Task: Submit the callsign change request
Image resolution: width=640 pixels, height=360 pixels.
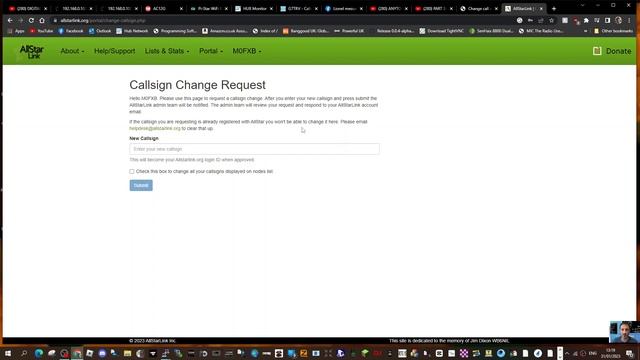Action: tap(141, 185)
